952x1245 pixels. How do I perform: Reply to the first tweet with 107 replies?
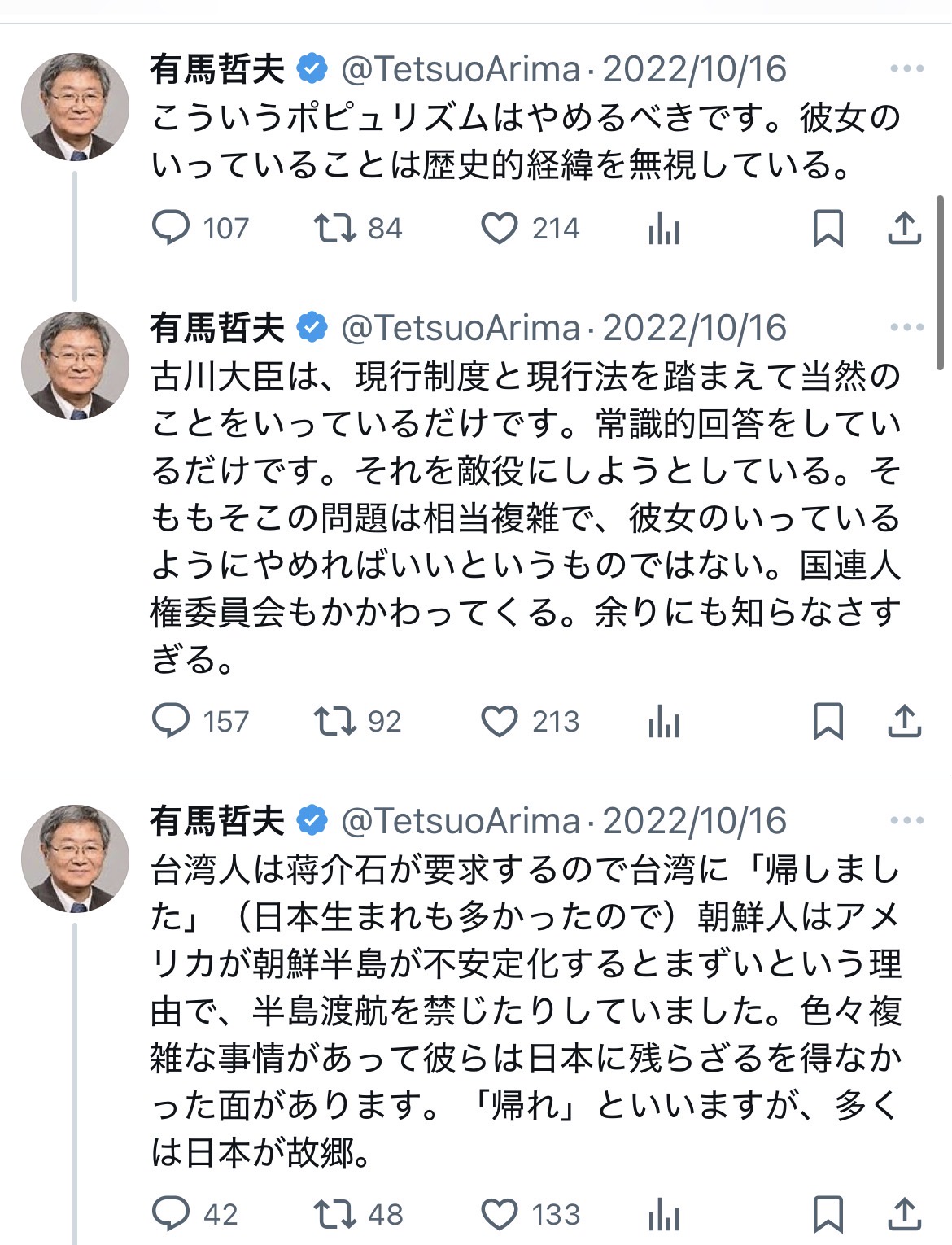171,229
